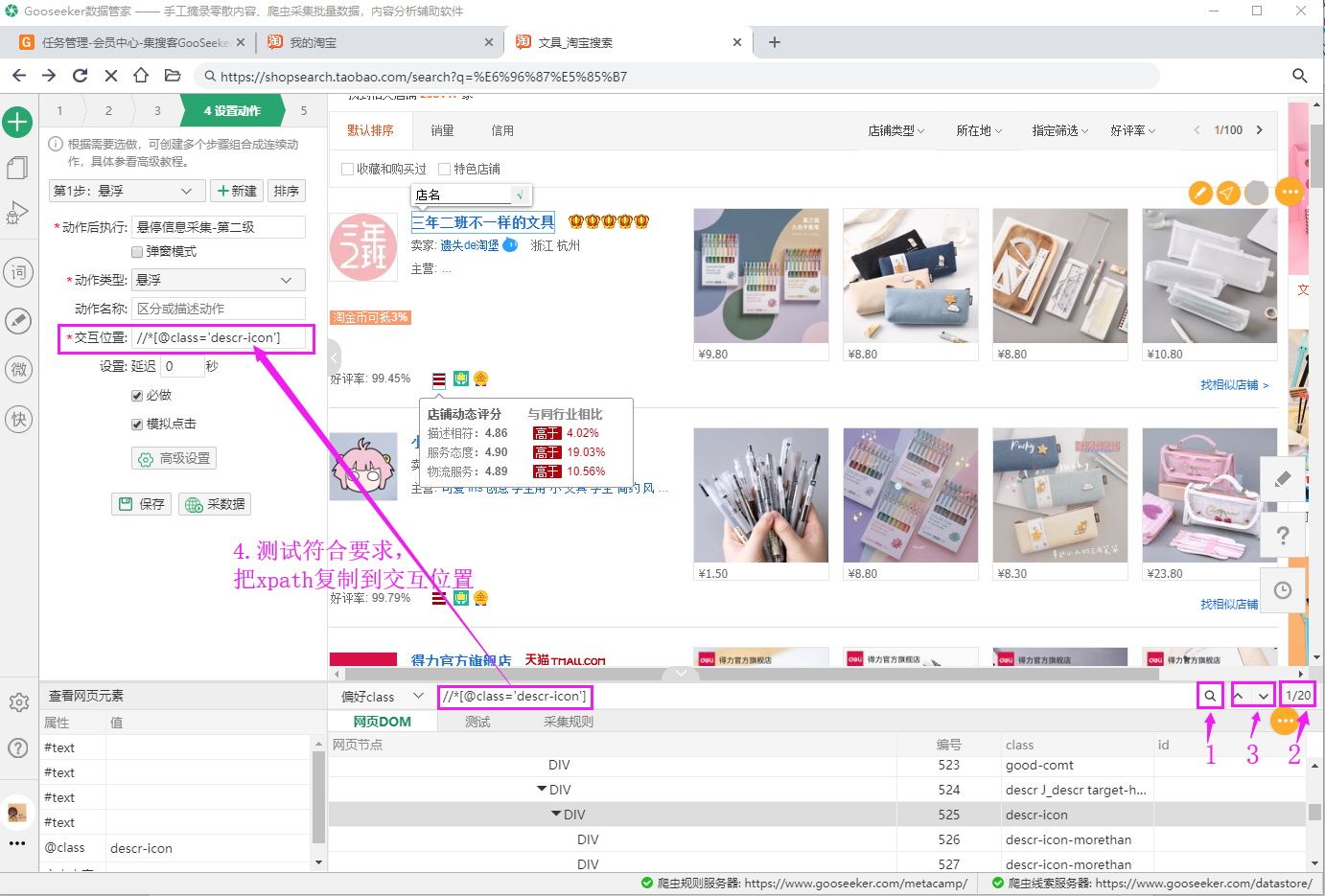The image size is (1325, 896).
Task: Select the 测试 tab
Action: click(x=477, y=722)
